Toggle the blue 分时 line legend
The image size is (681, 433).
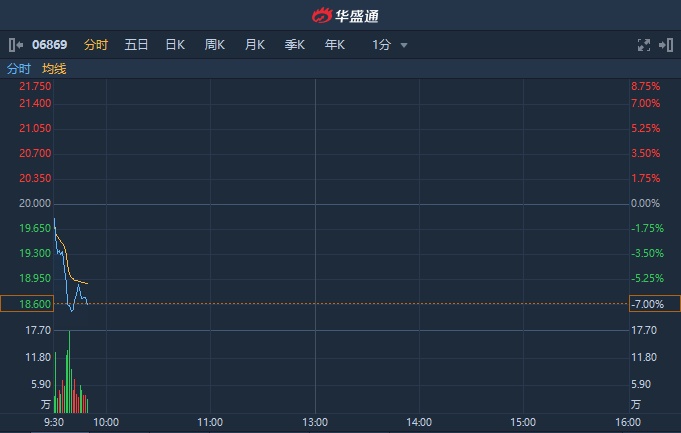19,69
